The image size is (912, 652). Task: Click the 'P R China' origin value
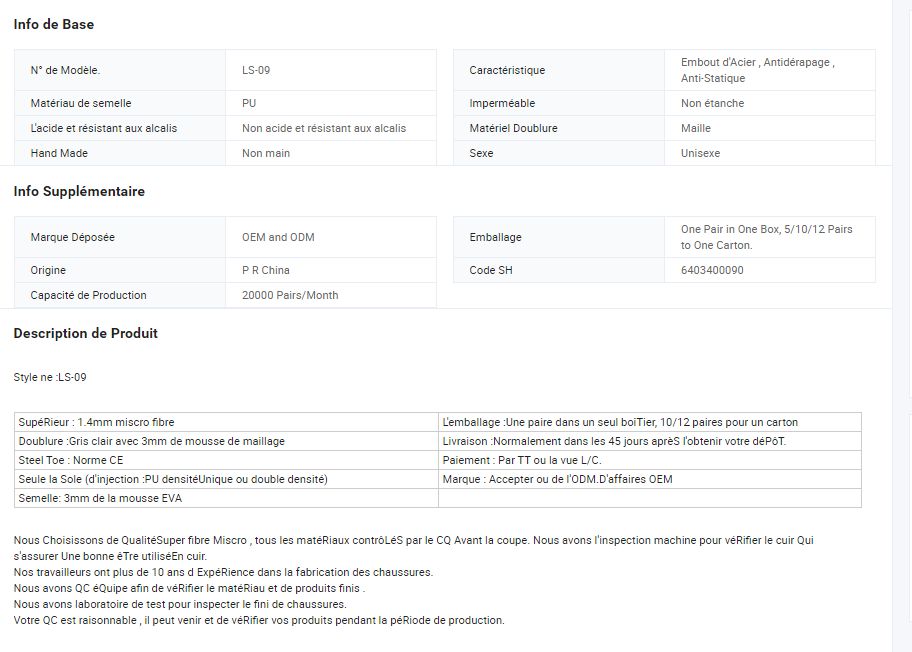[266, 270]
